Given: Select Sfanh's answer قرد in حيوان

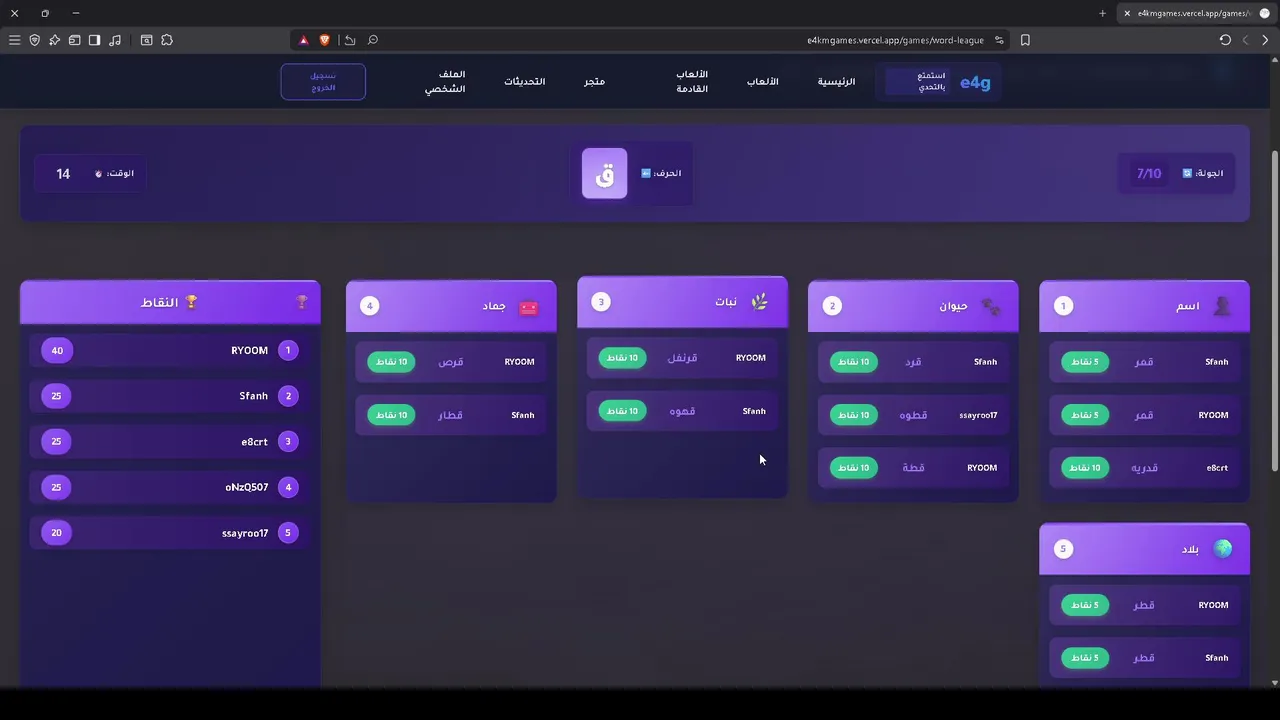Looking at the screenshot, I should click(x=913, y=362).
